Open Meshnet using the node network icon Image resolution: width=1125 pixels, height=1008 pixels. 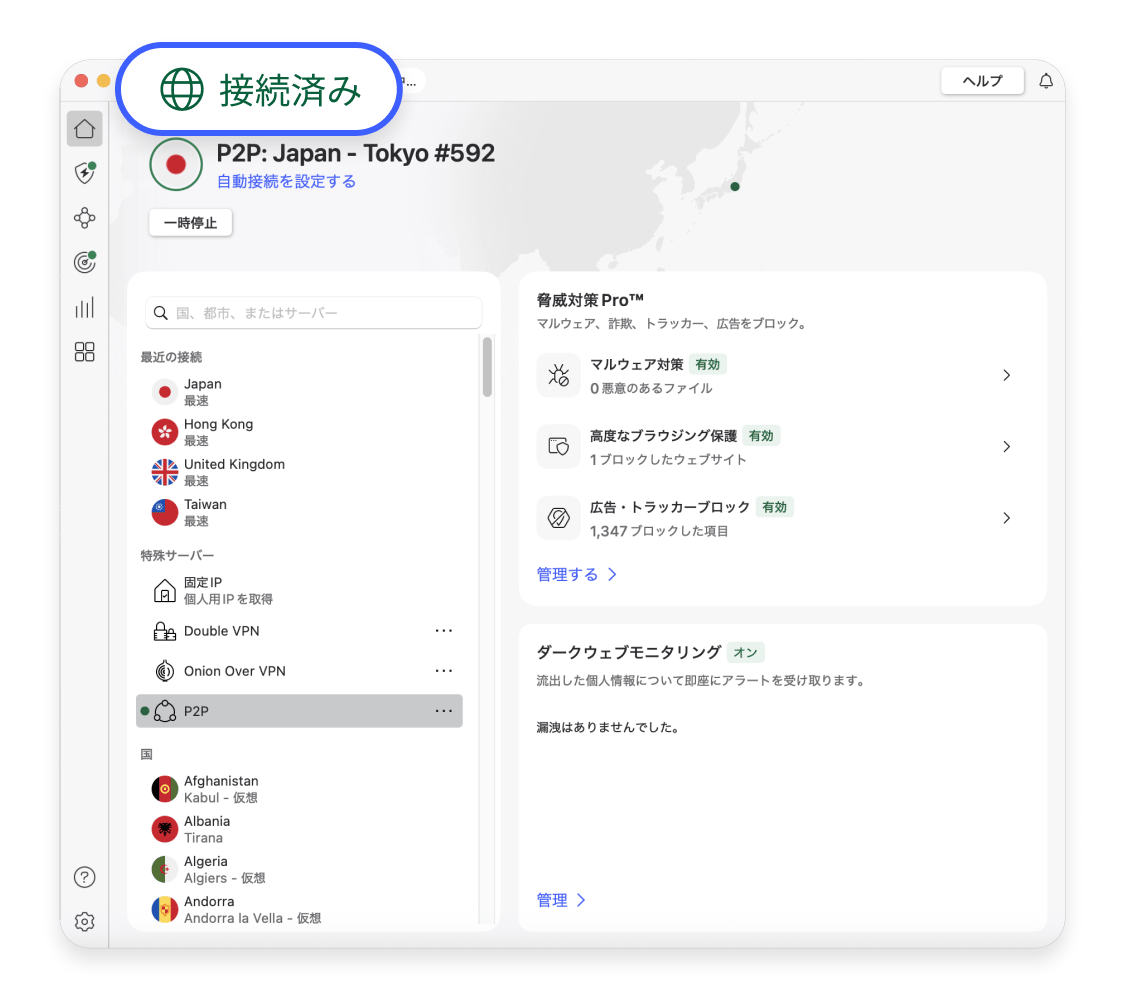pyautogui.click(x=84, y=217)
